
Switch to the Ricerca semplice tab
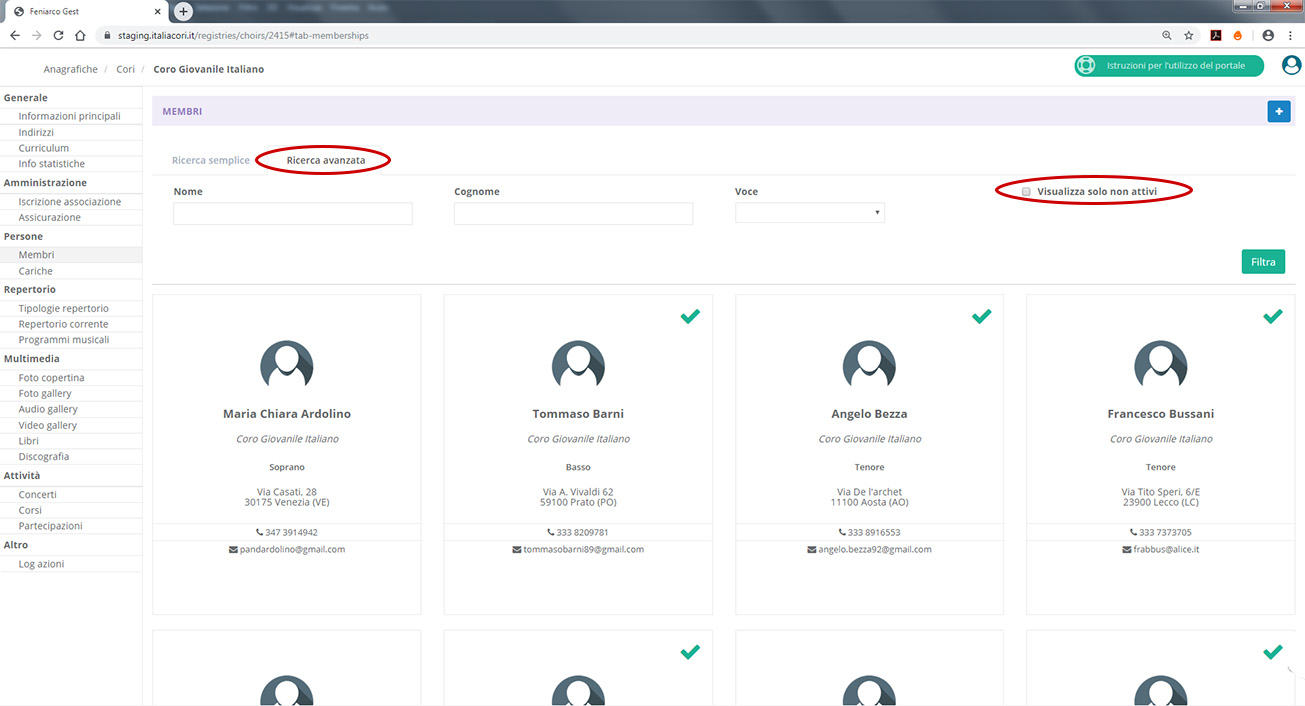(x=211, y=160)
